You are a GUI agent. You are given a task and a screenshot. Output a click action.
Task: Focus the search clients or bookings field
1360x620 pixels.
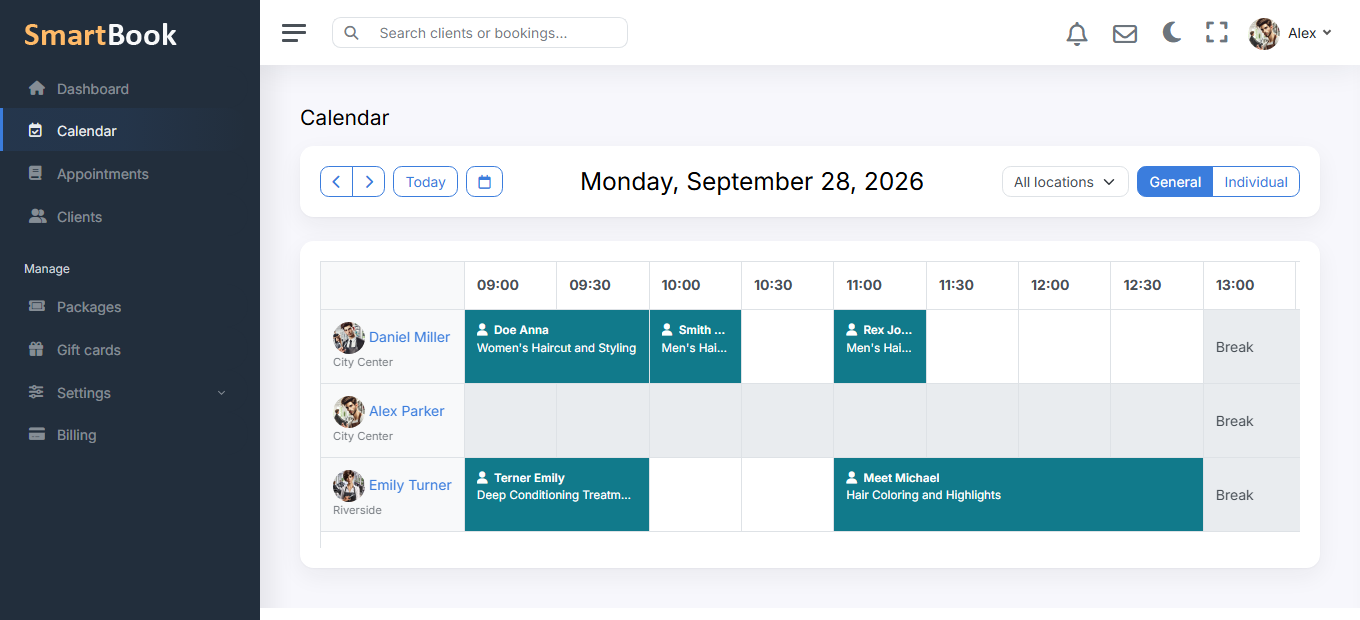coord(480,33)
